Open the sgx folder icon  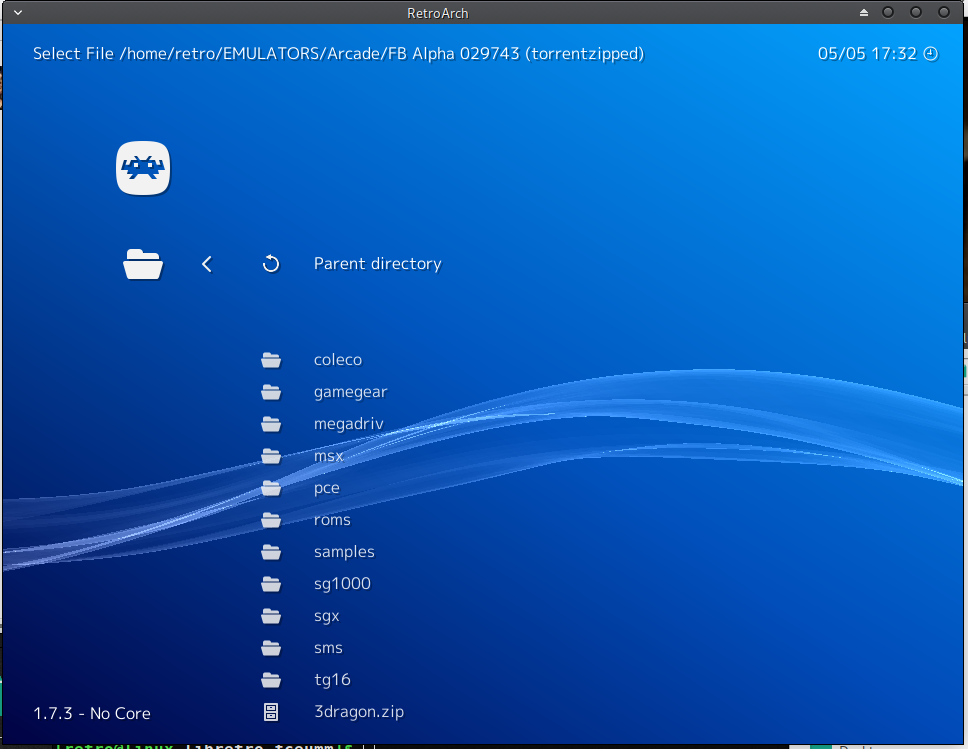pos(271,616)
